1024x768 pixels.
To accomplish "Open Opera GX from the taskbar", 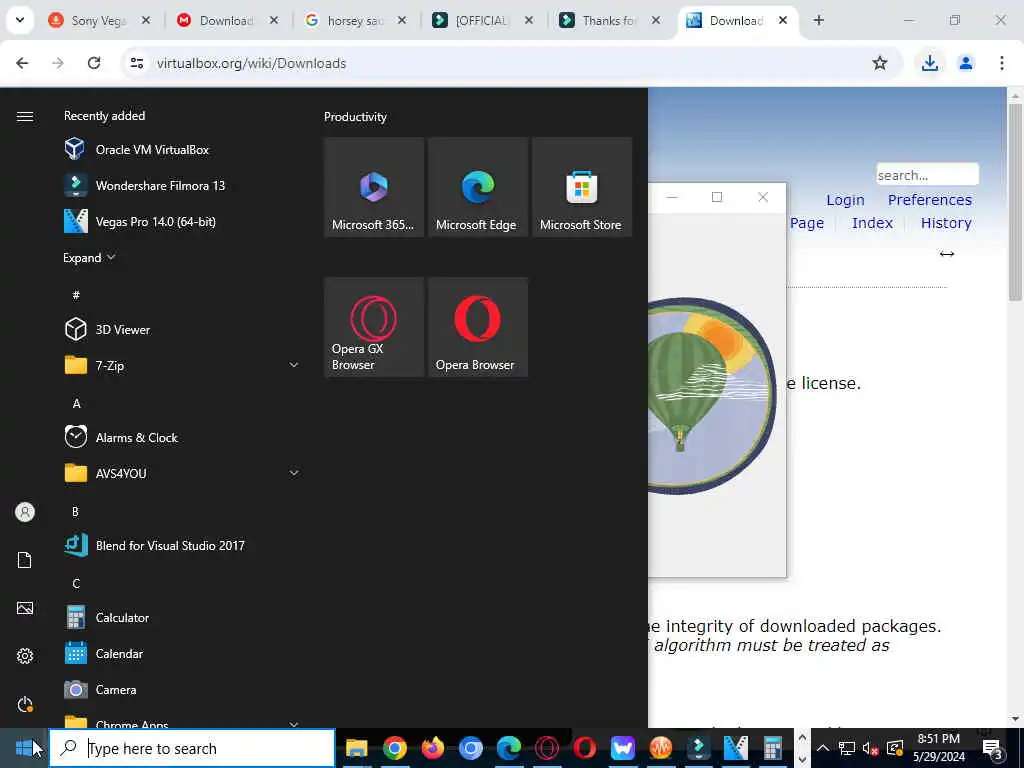I will pyautogui.click(x=547, y=748).
